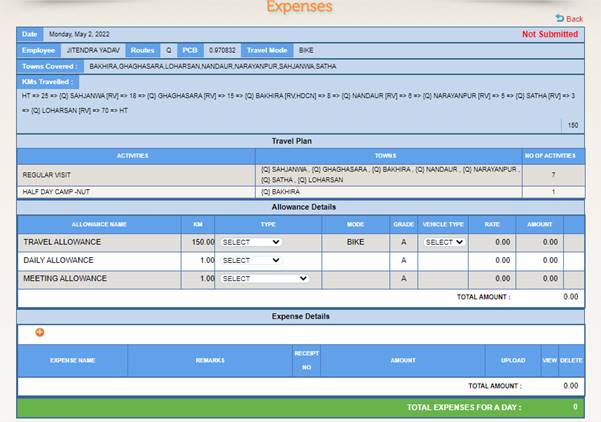Click the Expense Details section header

coord(300,316)
